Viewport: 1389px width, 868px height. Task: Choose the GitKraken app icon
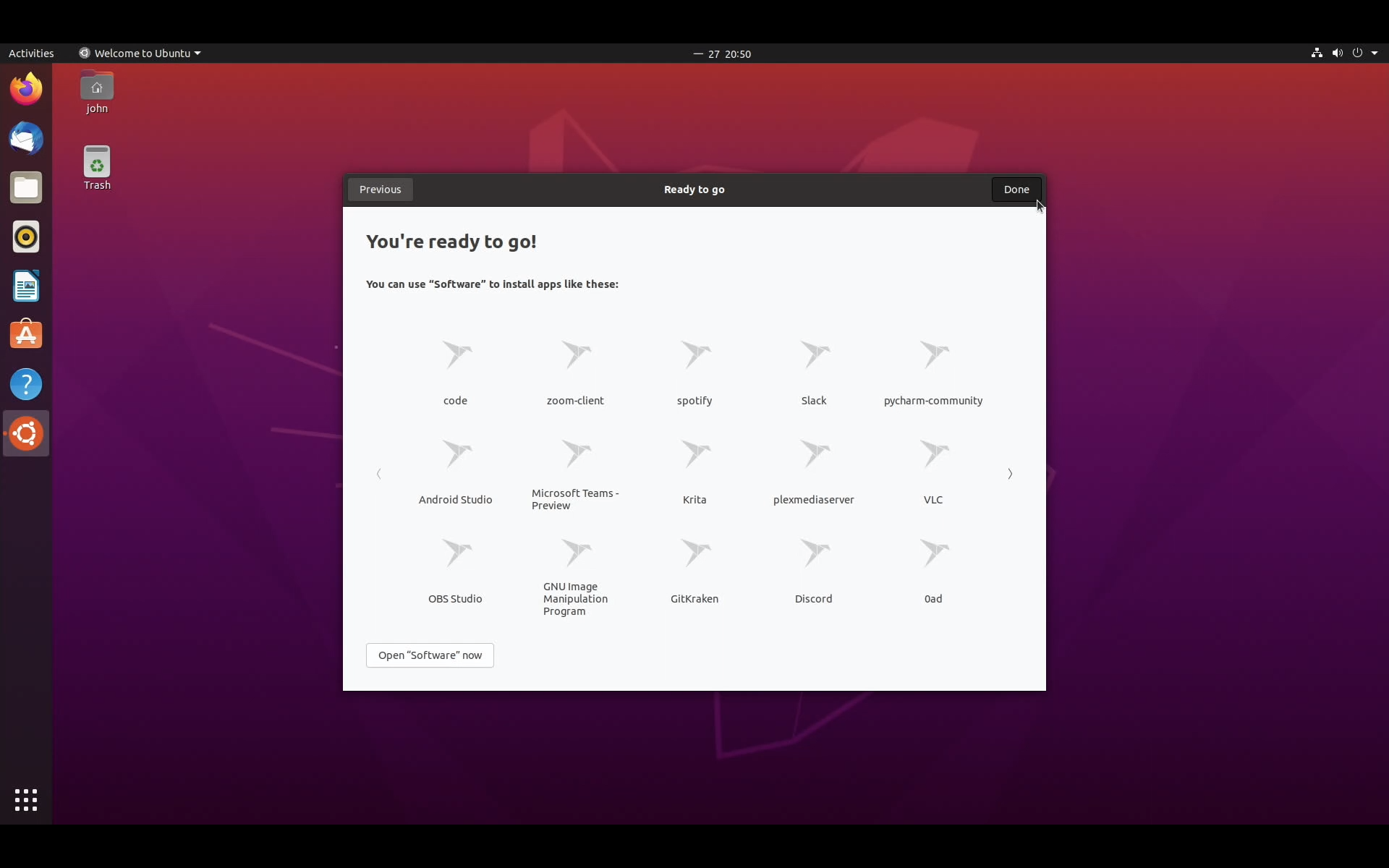[x=694, y=553]
